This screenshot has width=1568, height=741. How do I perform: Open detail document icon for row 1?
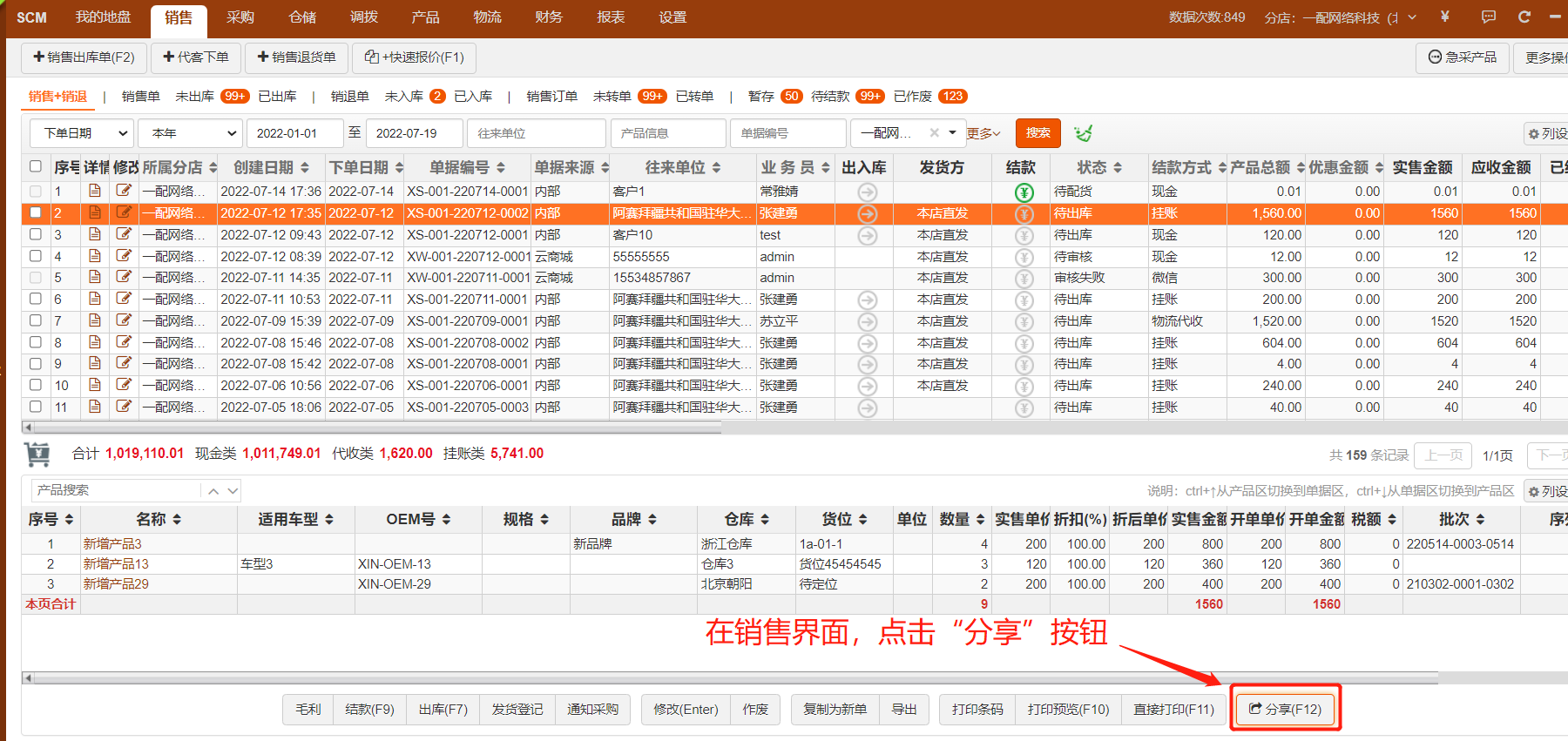click(x=95, y=191)
